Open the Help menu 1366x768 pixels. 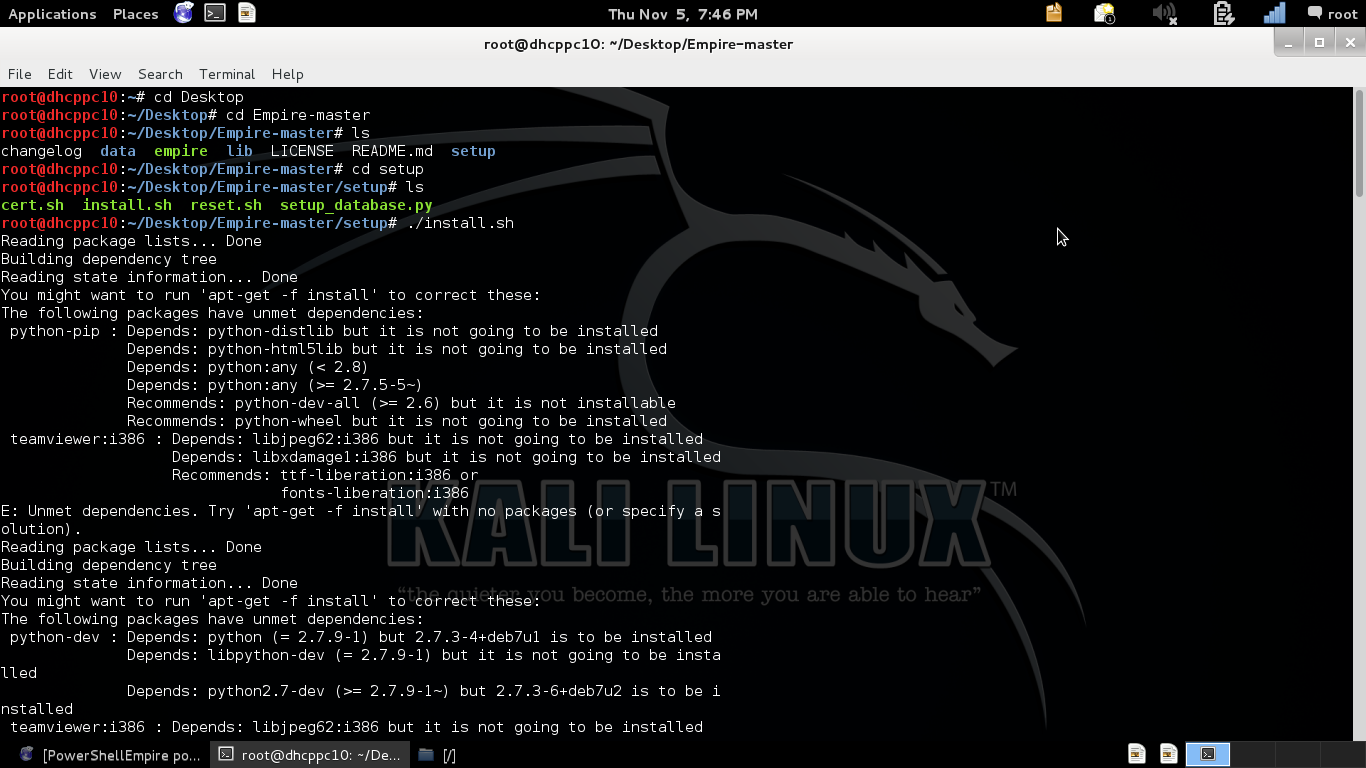pyautogui.click(x=287, y=74)
